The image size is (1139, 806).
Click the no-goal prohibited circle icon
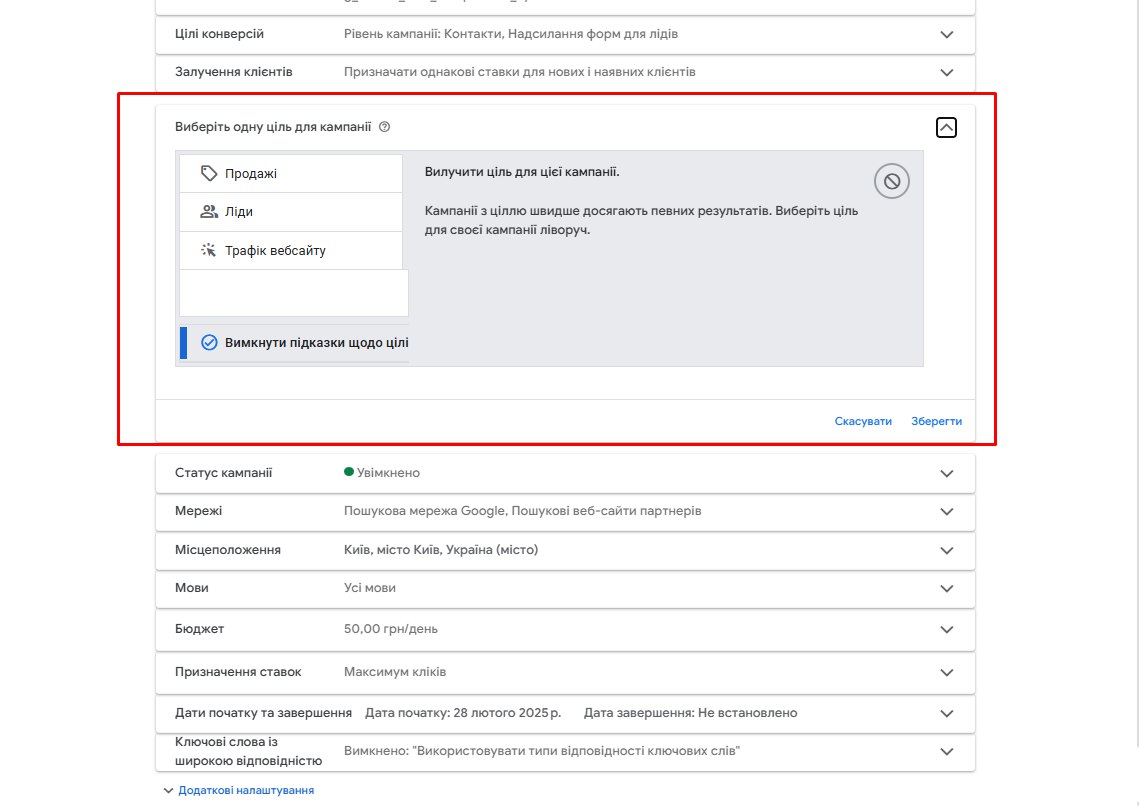(x=892, y=182)
